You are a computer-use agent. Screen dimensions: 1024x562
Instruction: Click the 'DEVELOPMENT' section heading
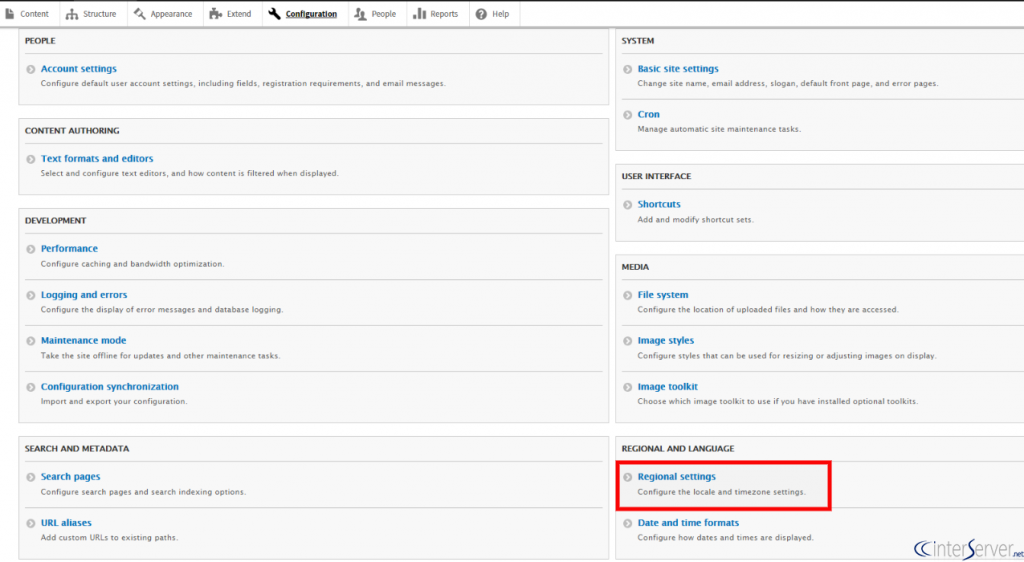point(56,221)
